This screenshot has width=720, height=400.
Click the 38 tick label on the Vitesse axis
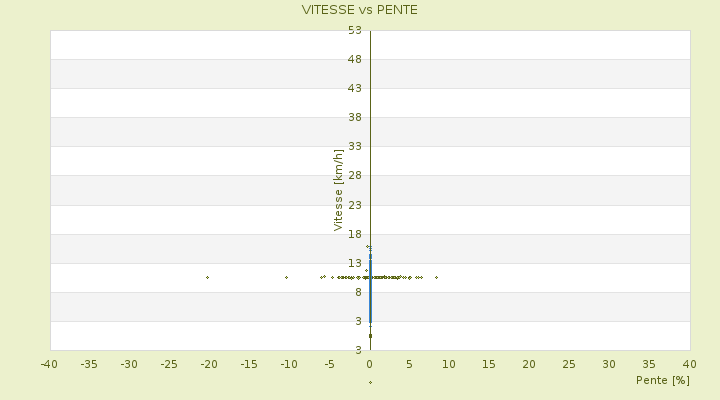point(354,117)
